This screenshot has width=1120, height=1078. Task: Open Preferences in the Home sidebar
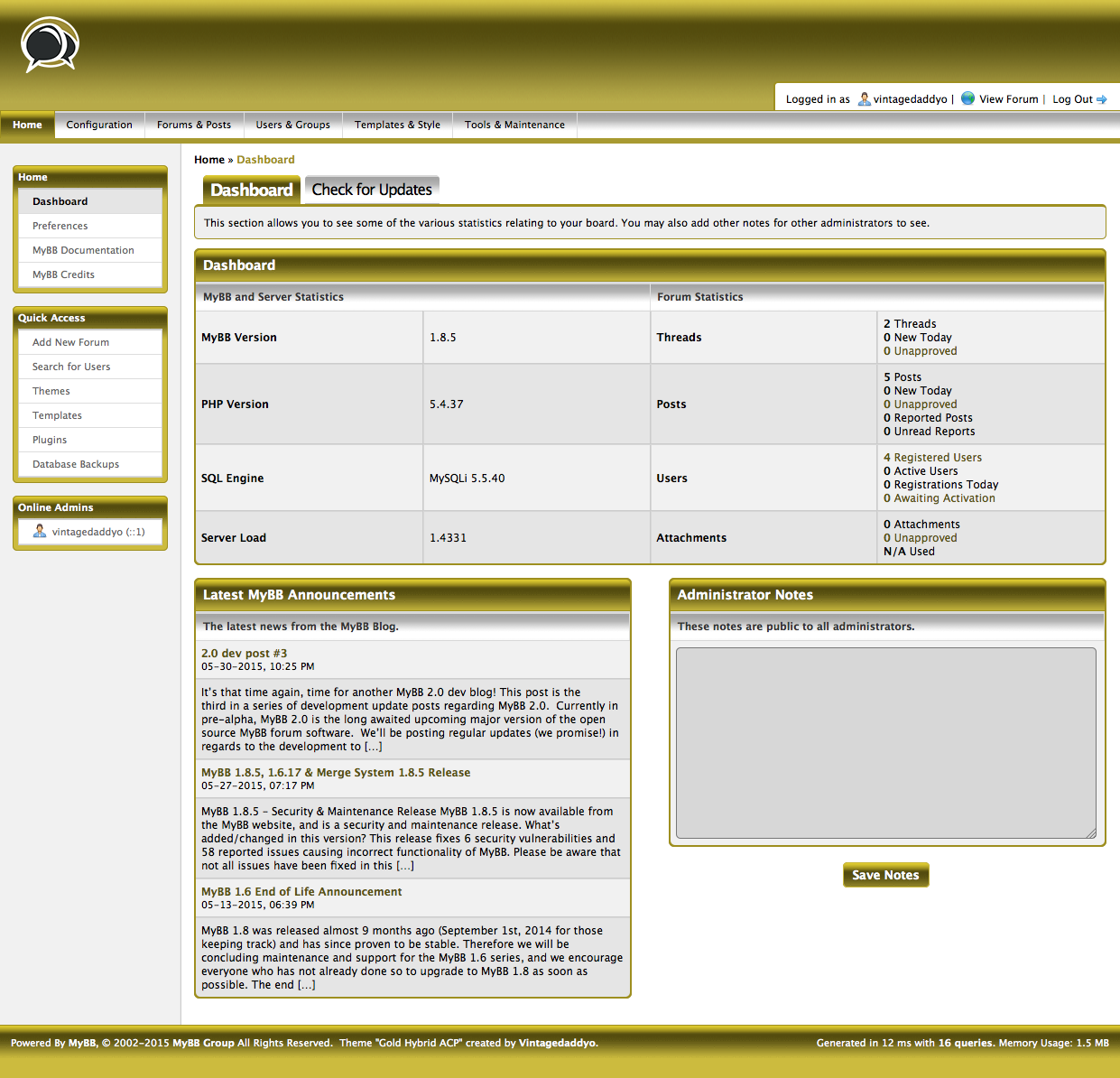[60, 226]
